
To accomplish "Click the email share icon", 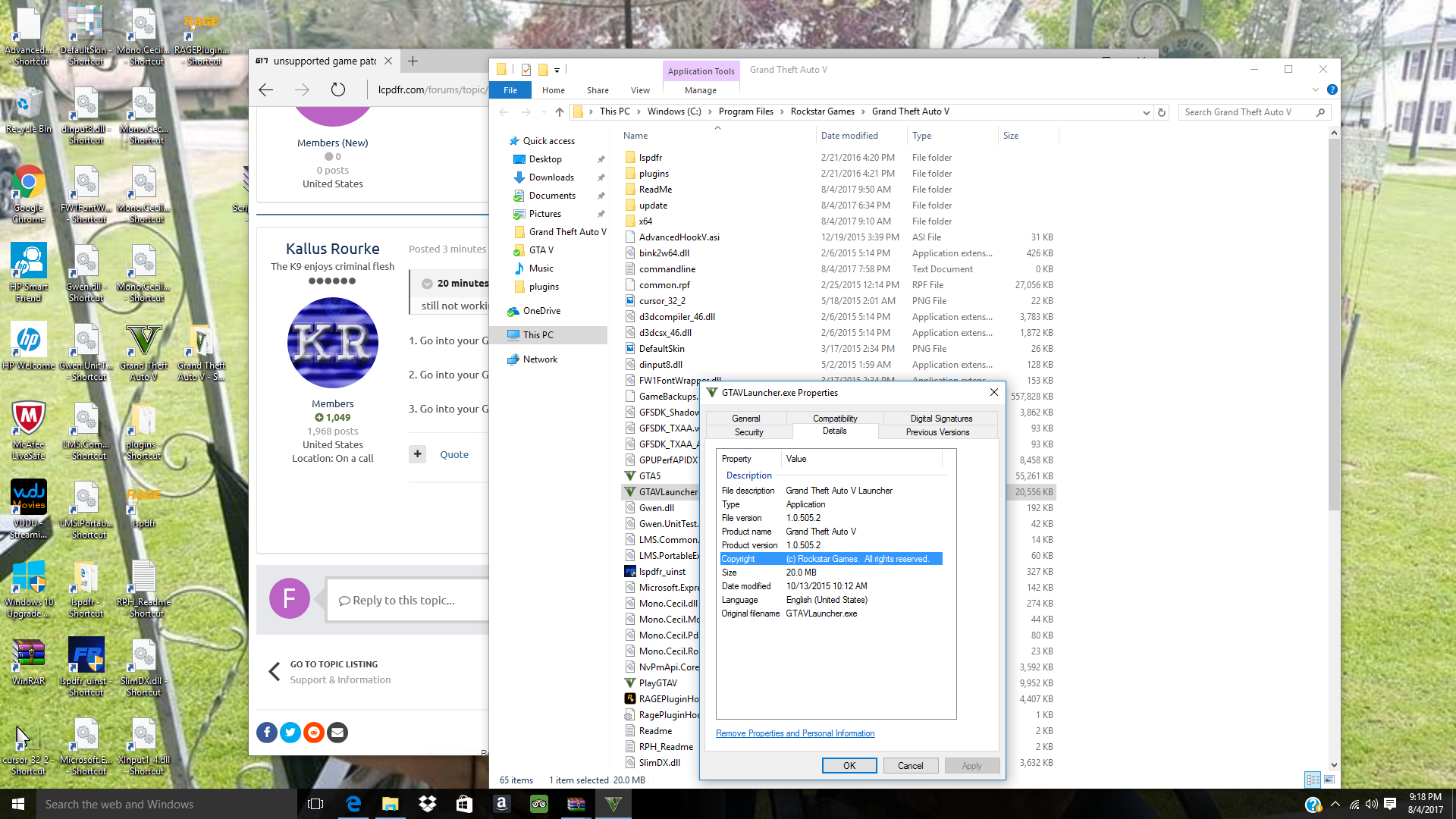I will [337, 733].
